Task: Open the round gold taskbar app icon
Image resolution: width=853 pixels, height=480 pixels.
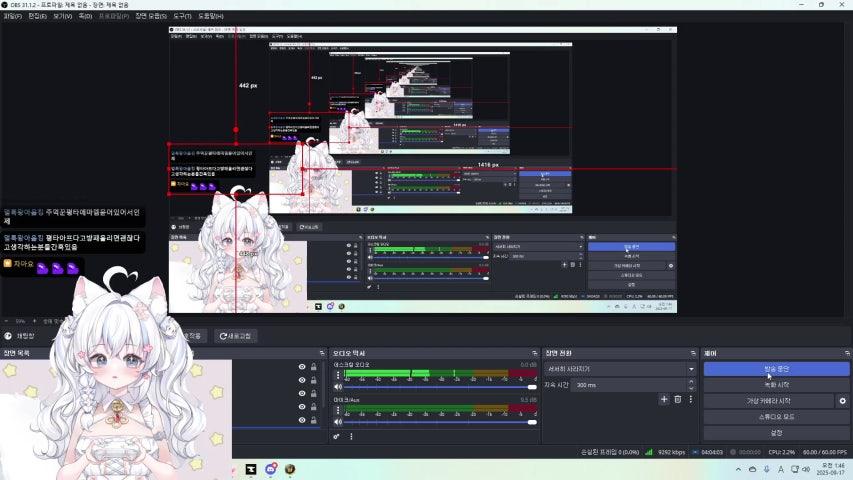Action: 290,469
